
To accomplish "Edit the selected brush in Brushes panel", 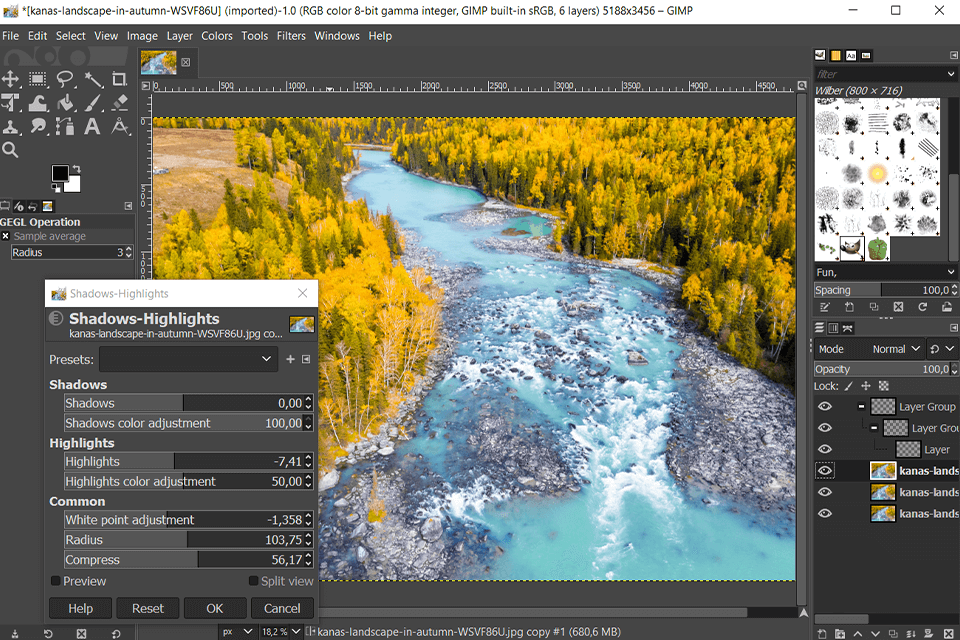I will pyautogui.click(x=825, y=307).
